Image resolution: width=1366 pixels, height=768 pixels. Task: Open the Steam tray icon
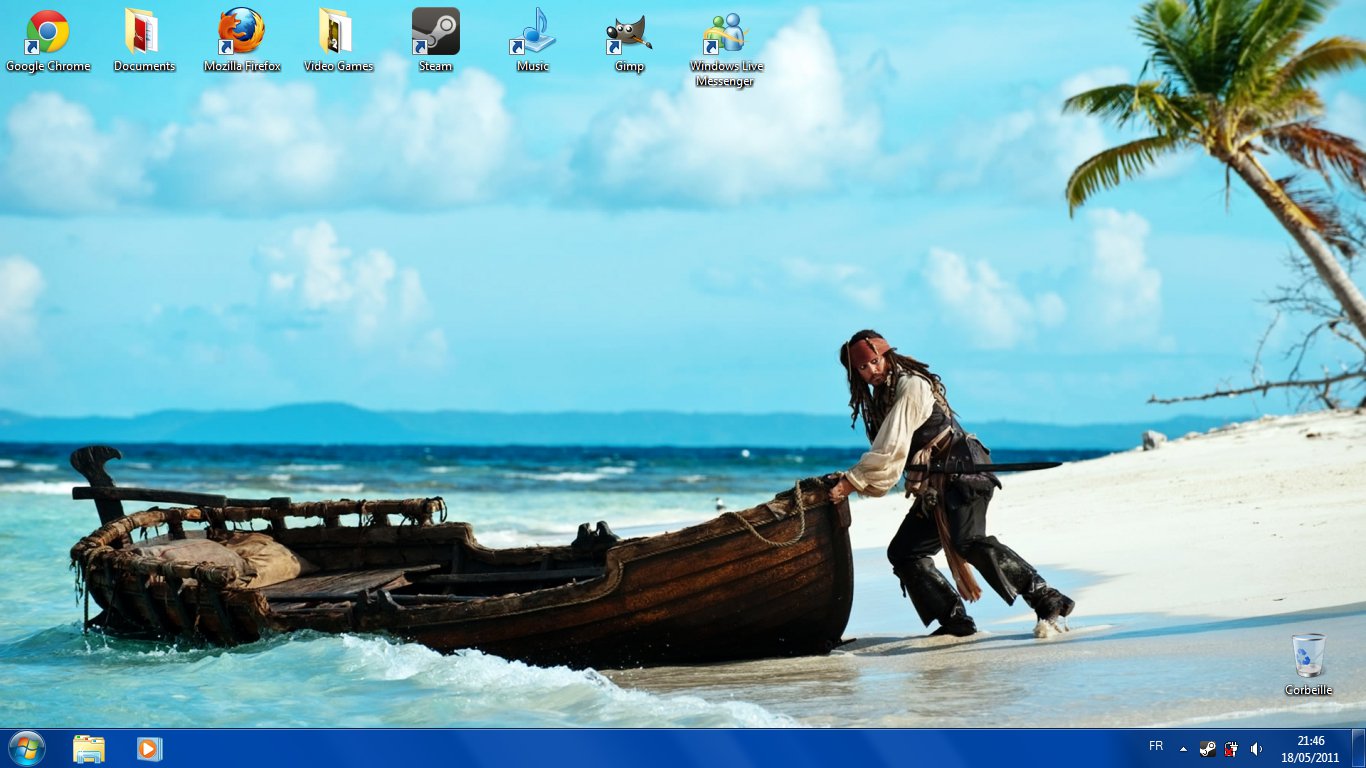click(x=1207, y=749)
